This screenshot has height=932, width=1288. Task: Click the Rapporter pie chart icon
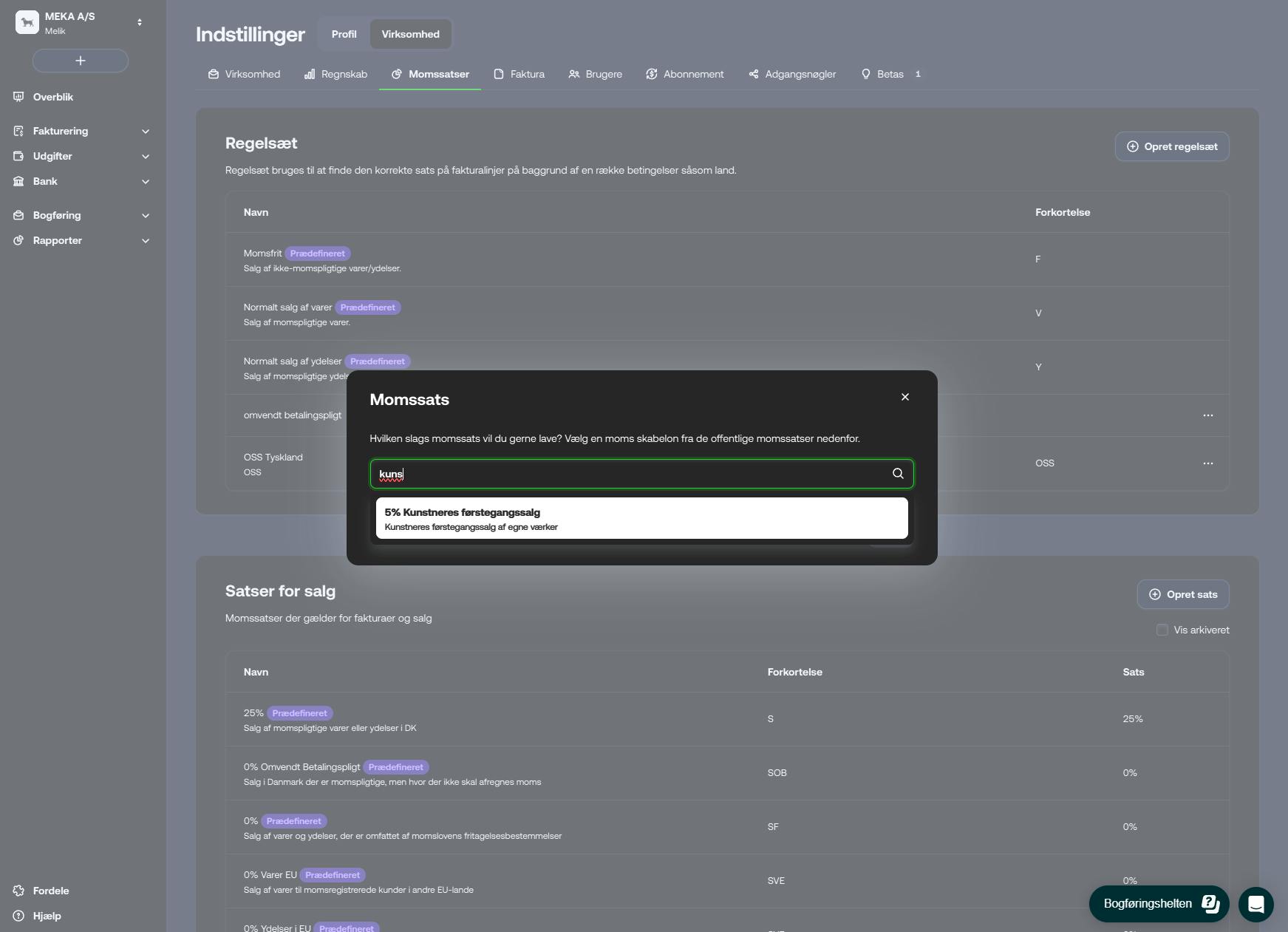(x=18, y=240)
